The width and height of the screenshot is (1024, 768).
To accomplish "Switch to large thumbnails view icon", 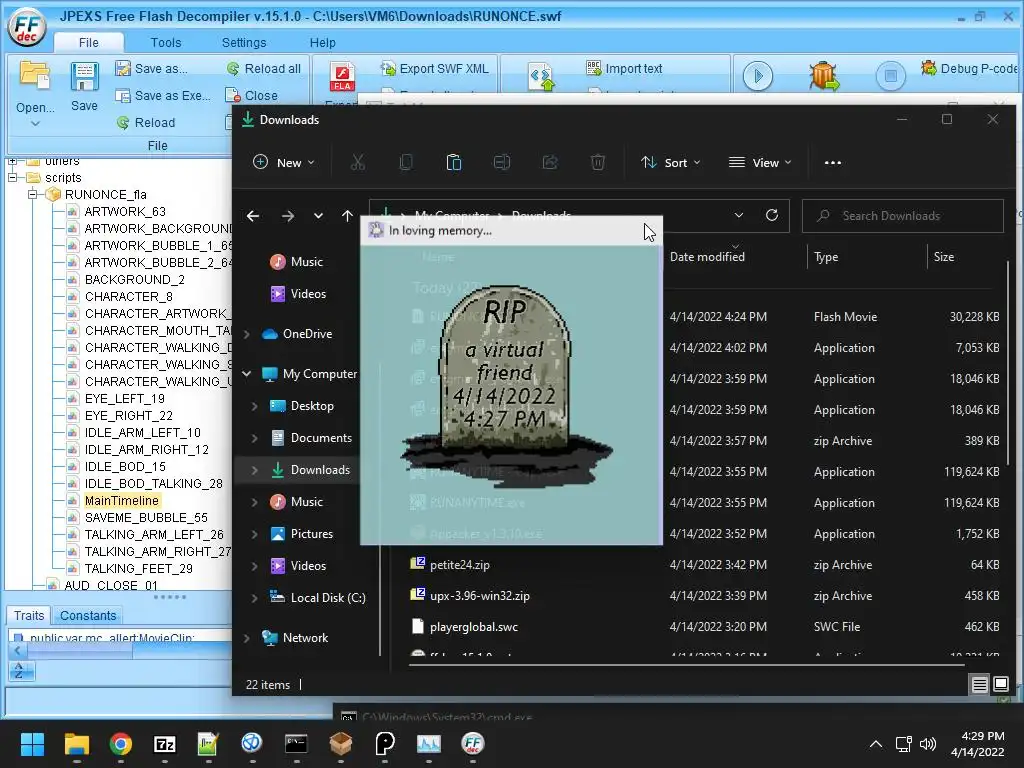I will tap(1000, 684).
